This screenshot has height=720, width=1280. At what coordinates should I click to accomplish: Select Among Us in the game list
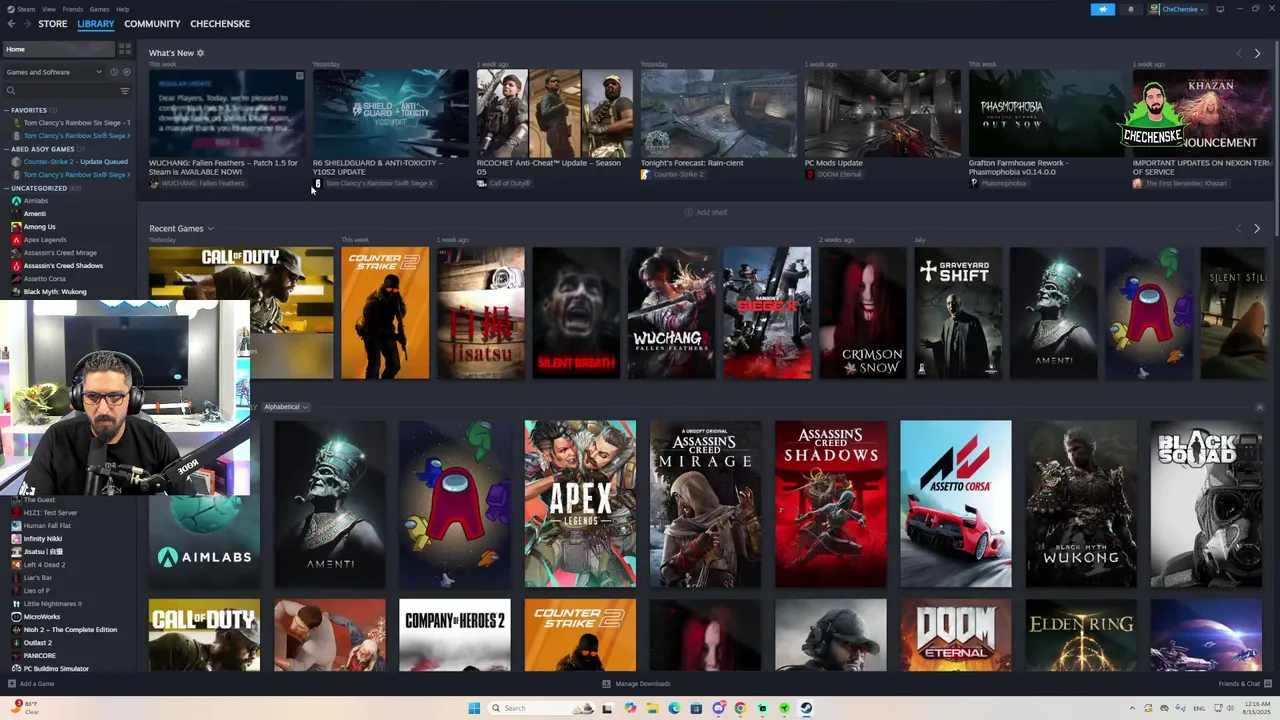click(39, 227)
